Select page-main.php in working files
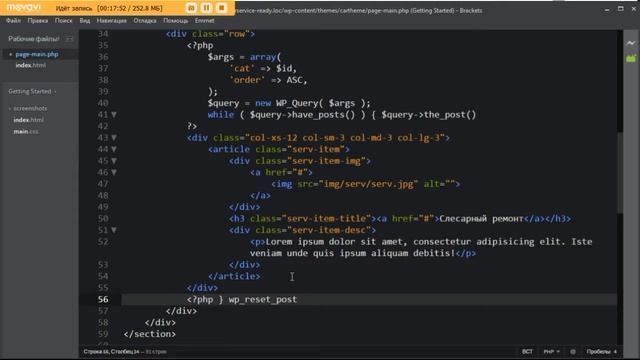 coord(37,54)
